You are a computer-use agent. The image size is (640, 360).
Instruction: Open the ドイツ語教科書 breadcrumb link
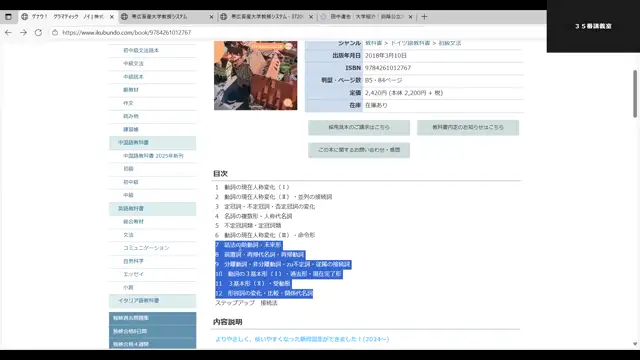point(410,43)
